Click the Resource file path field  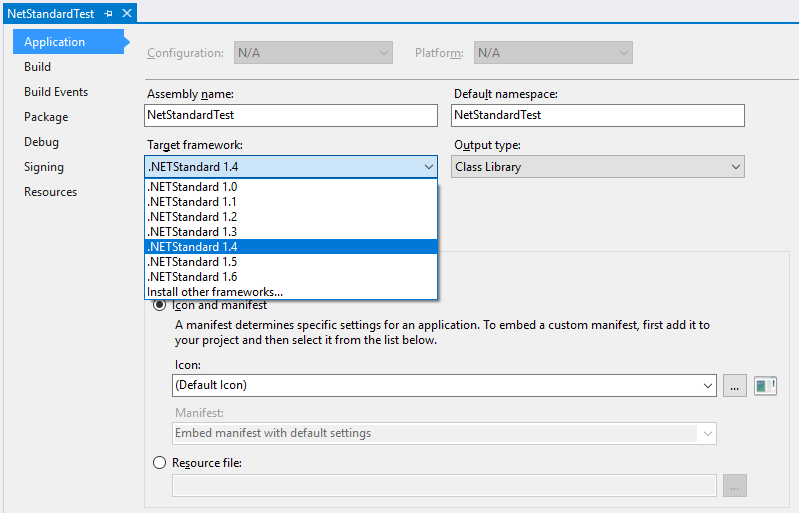[x=444, y=485]
